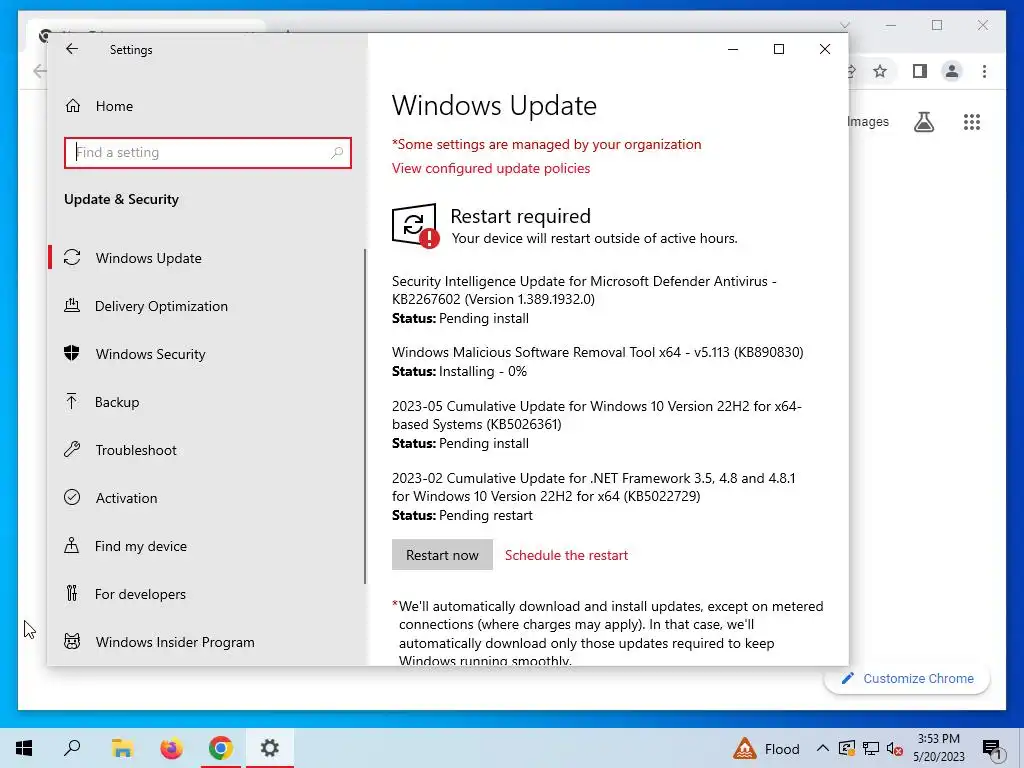1024x768 pixels.
Task: Open the Chrome profile avatar
Action: 952,71
